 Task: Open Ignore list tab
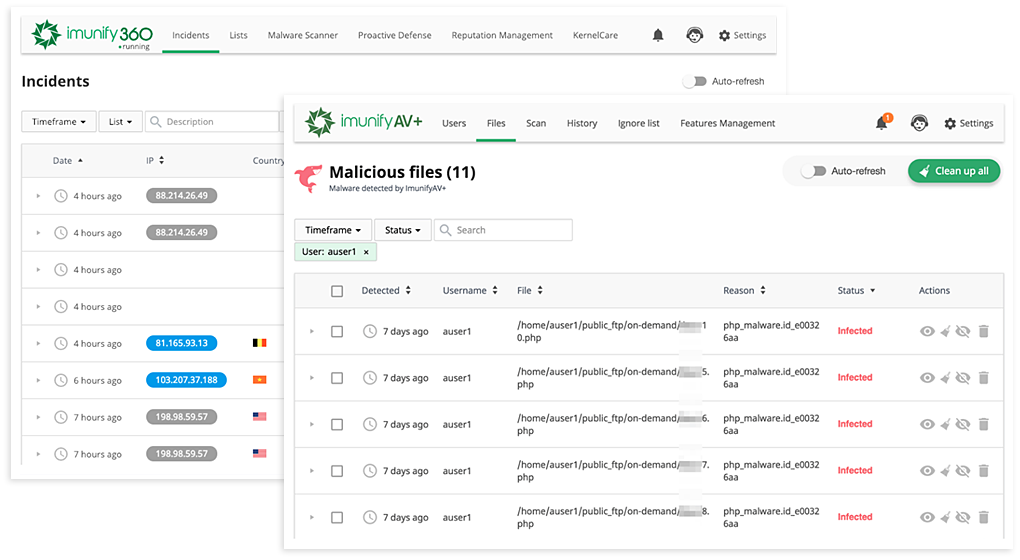coord(638,123)
